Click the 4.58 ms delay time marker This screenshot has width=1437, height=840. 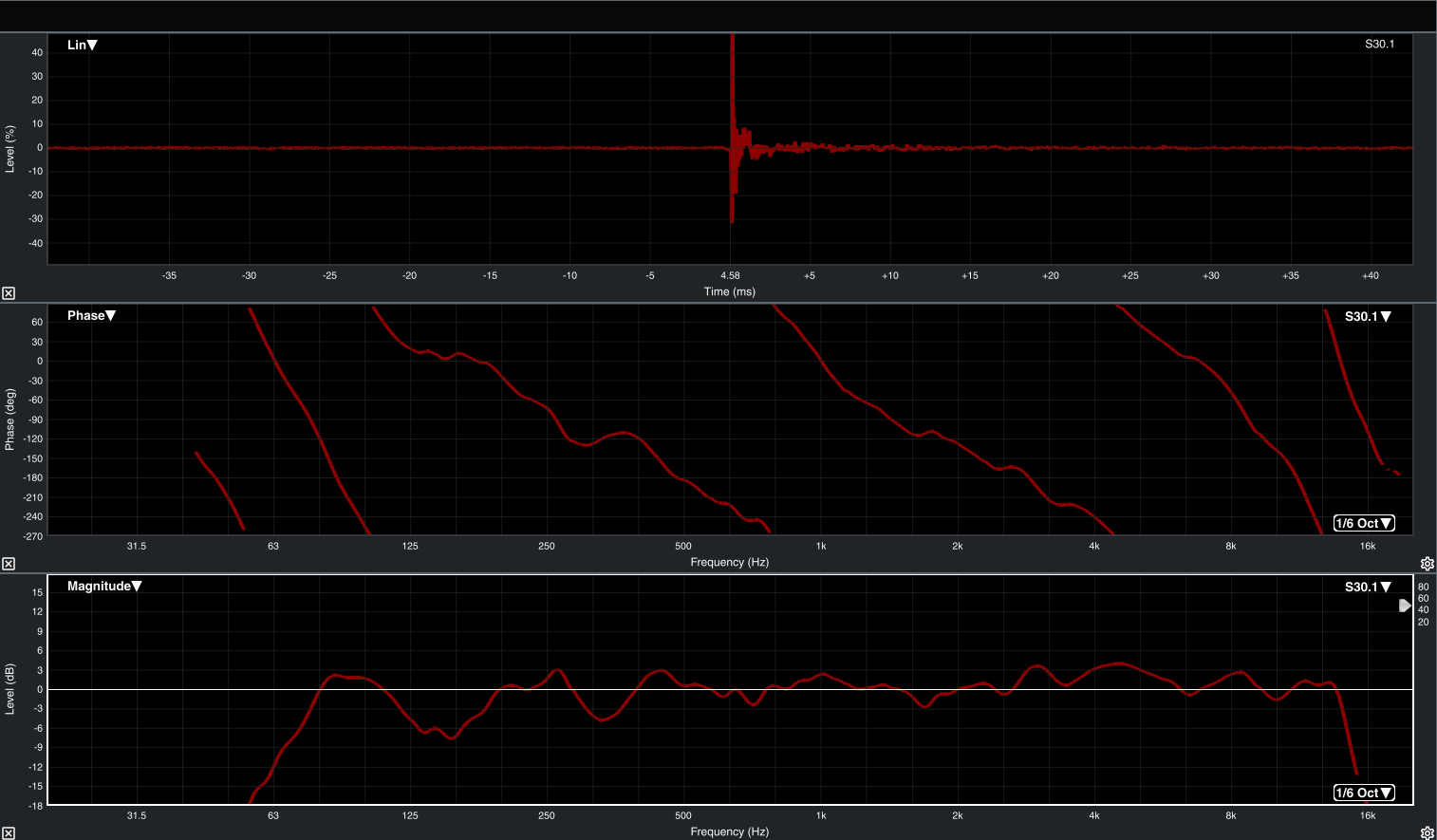[x=730, y=275]
